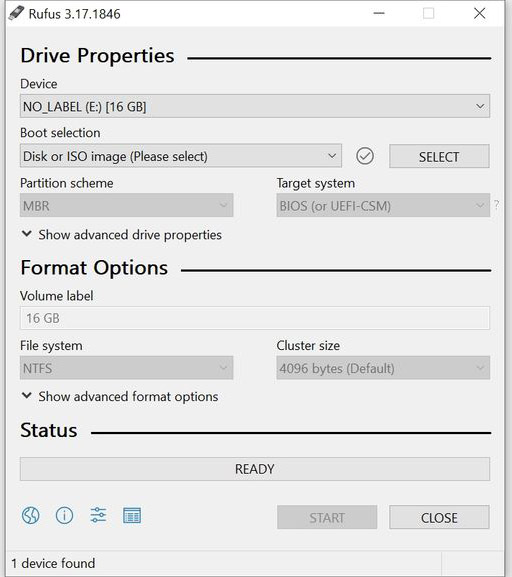This screenshot has height=577, width=512.
Task: Click the checksum checkmark circle icon
Action: 365,156
